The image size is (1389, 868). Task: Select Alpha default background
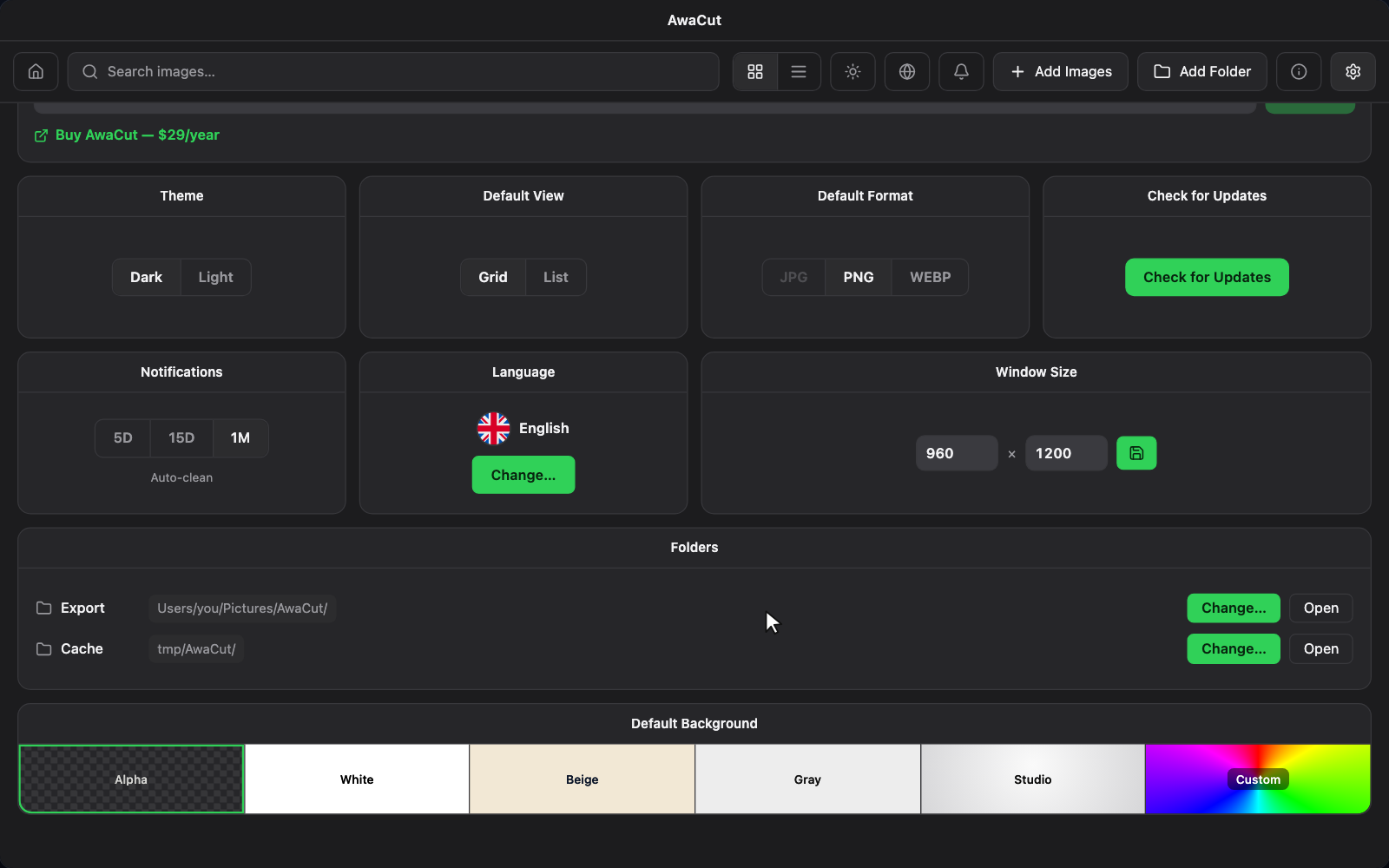coord(131,779)
